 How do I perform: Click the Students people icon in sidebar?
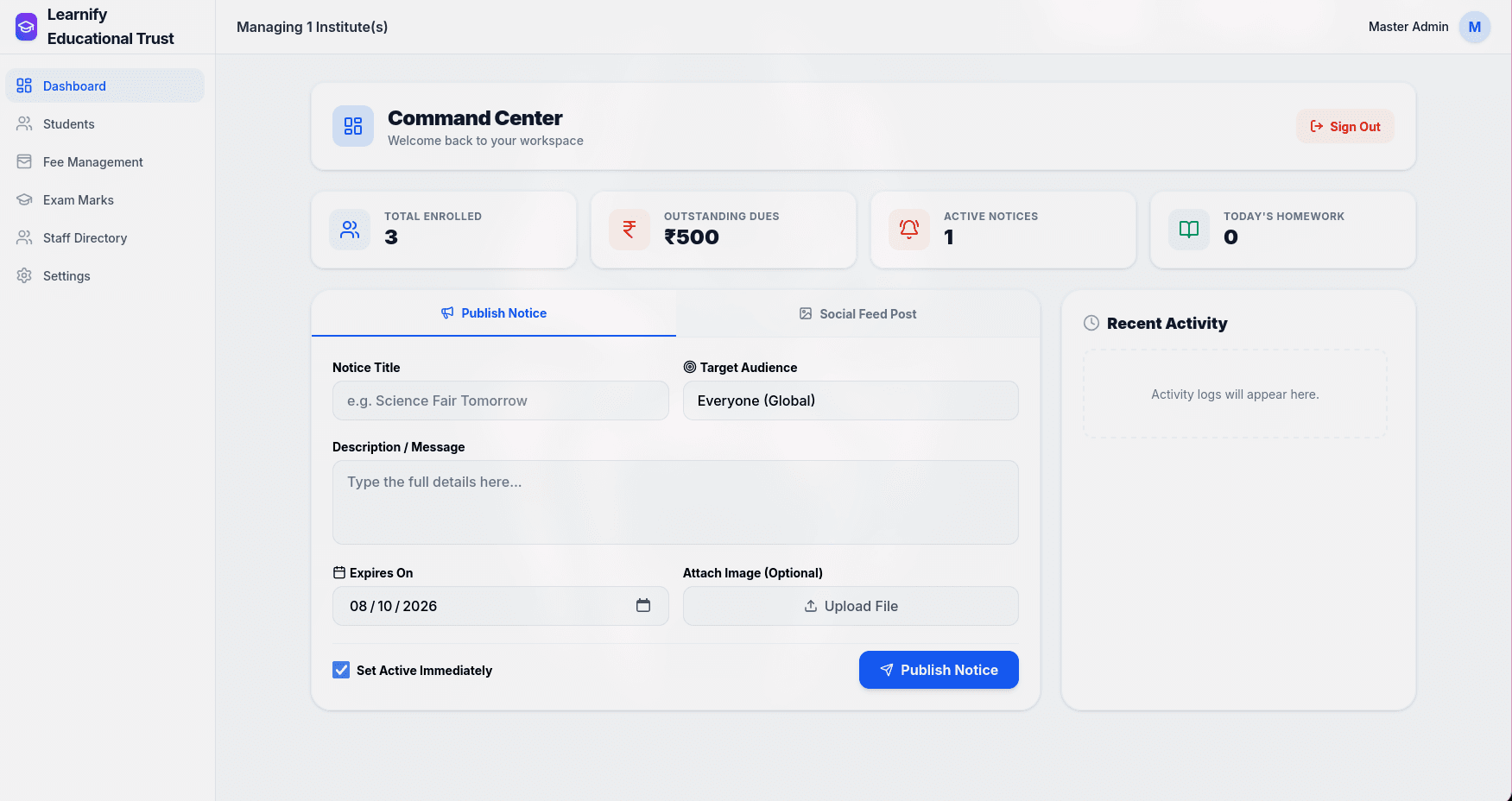24,123
